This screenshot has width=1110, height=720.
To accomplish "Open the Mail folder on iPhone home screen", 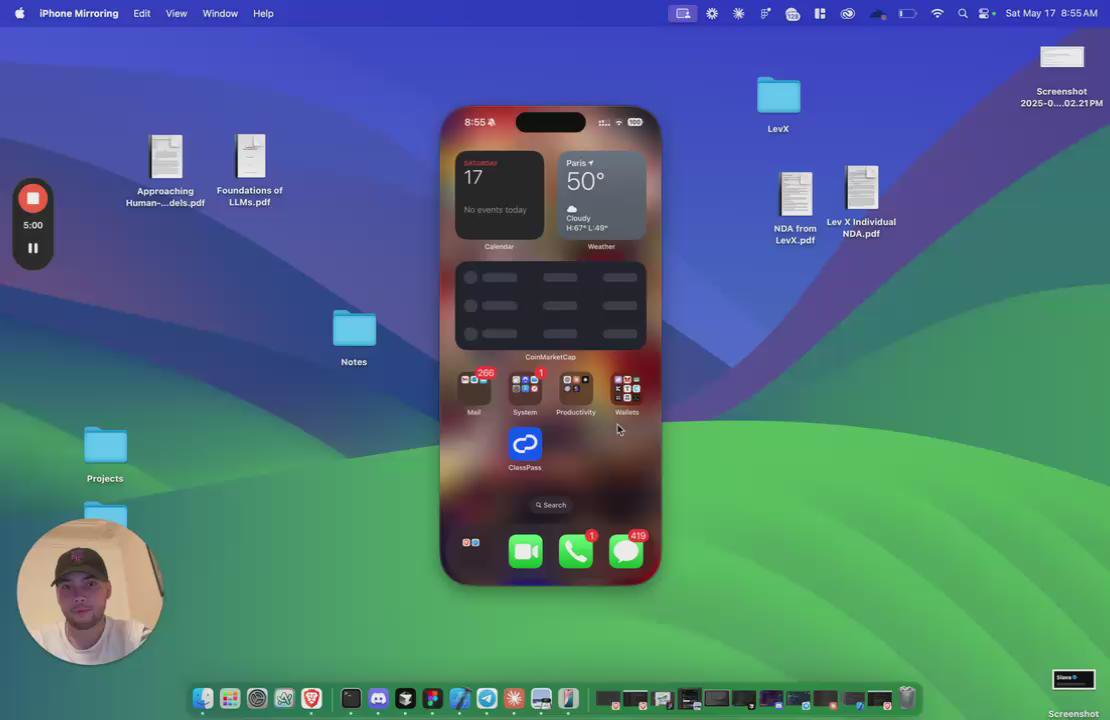I will pos(474,389).
